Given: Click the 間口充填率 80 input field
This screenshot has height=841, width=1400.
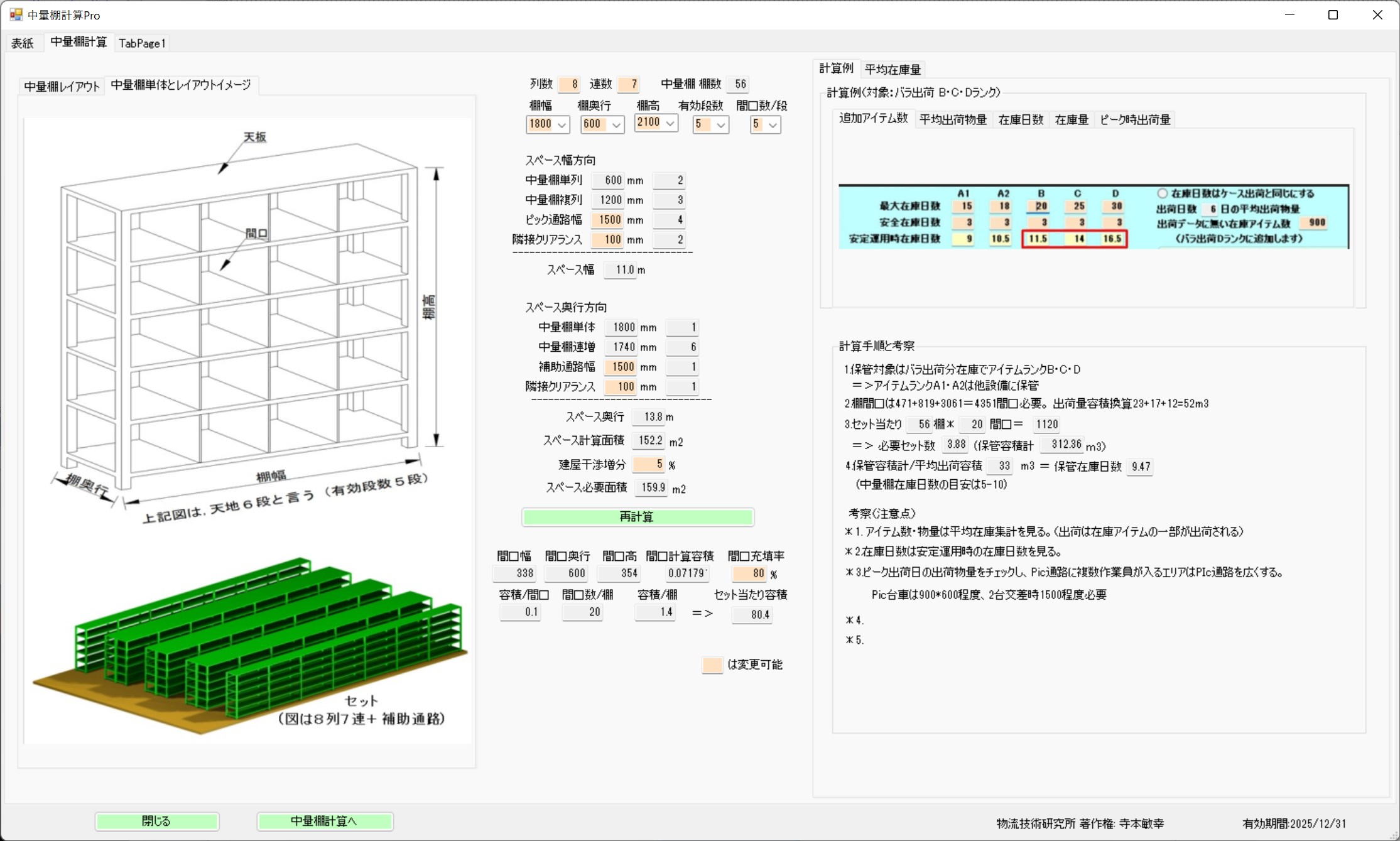Looking at the screenshot, I should [750, 573].
